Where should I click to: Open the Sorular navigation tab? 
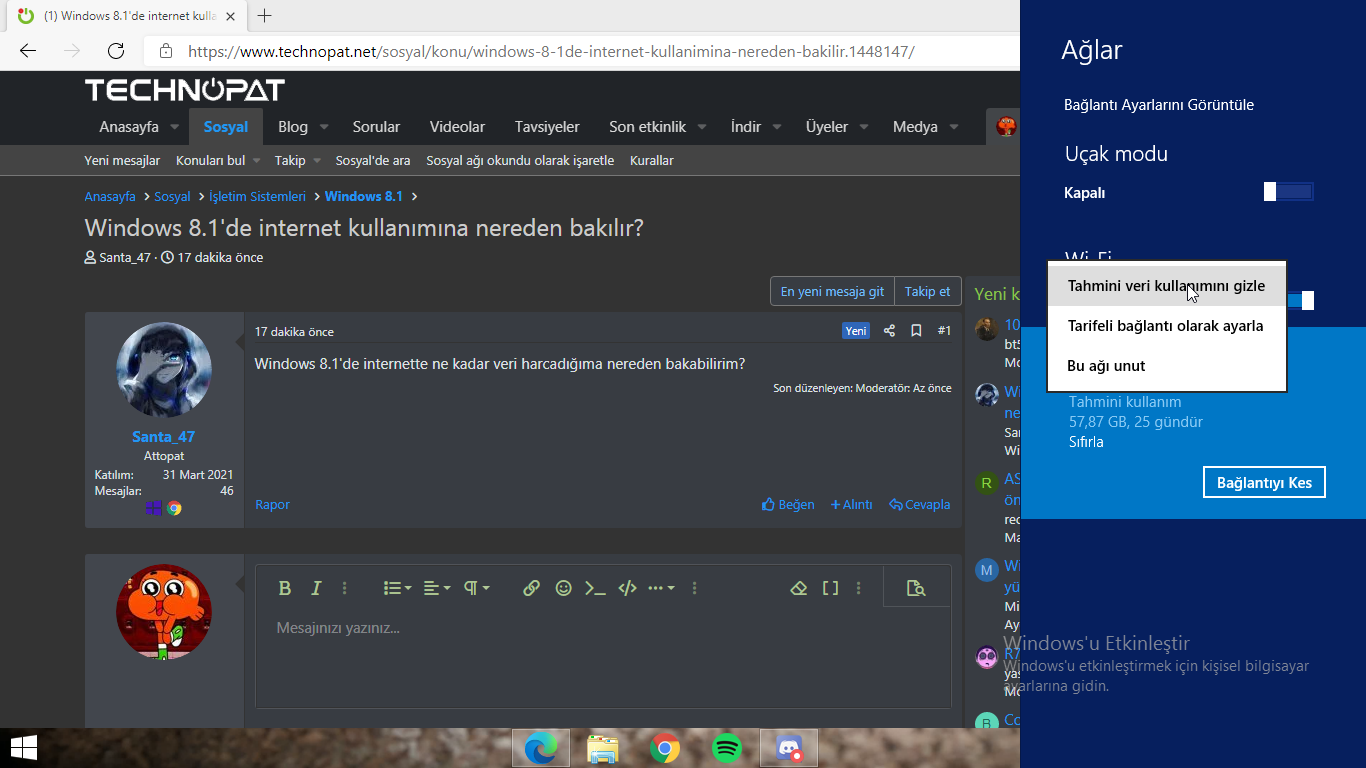376,127
